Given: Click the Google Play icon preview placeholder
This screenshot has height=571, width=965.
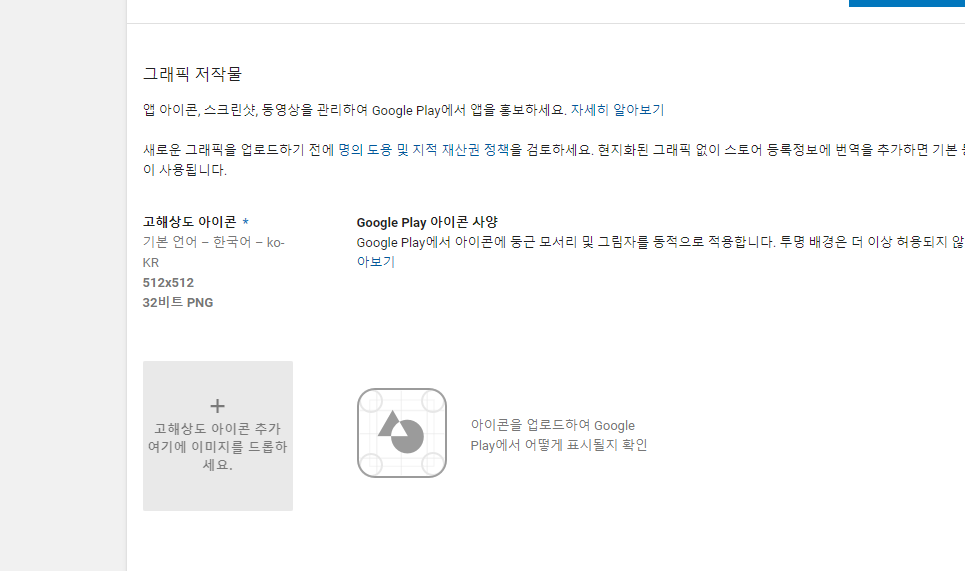Looking at the screenshot, I should (401, 432).
